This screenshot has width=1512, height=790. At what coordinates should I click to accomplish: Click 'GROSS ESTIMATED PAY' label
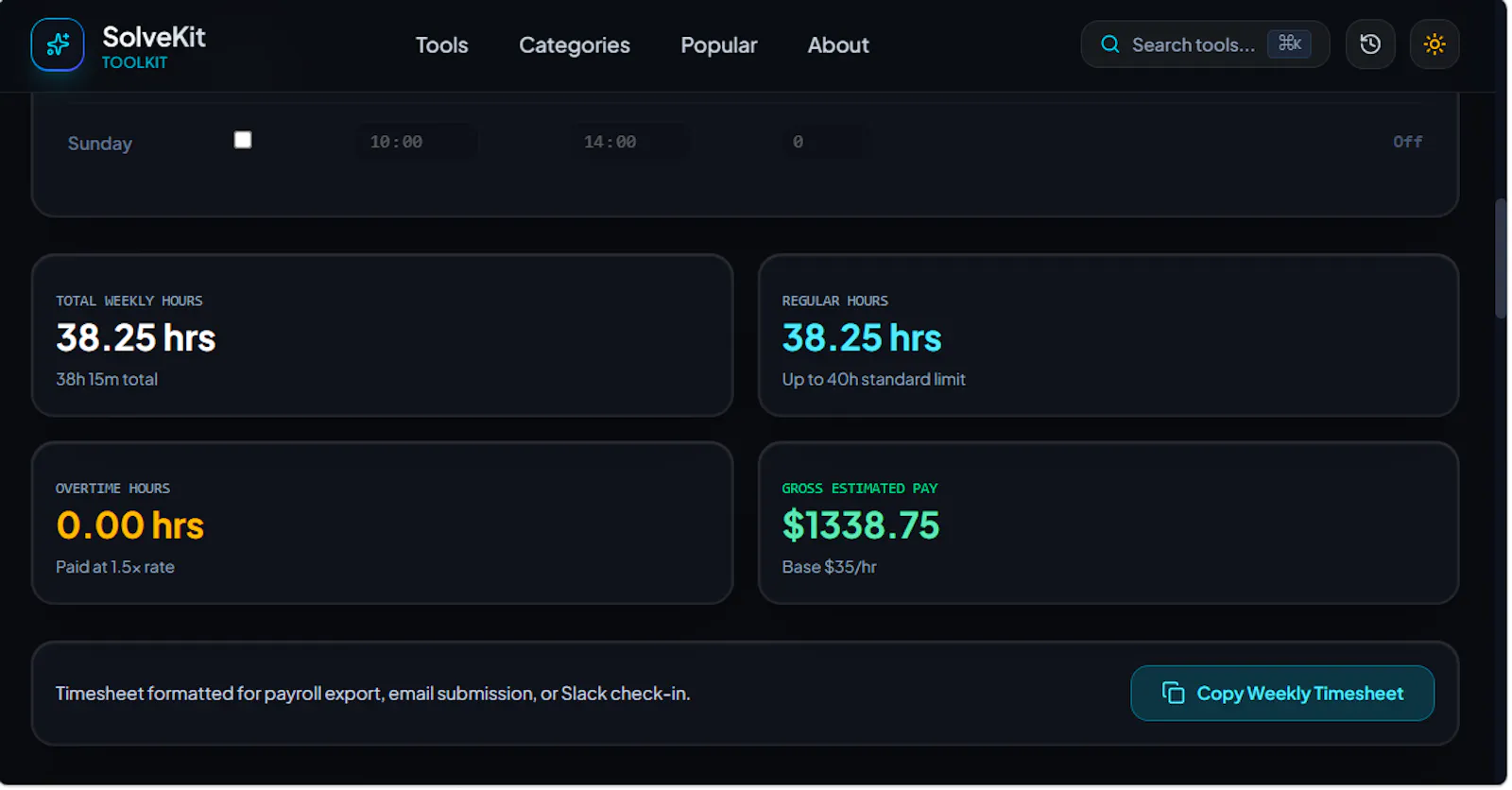tap(860, 489)
